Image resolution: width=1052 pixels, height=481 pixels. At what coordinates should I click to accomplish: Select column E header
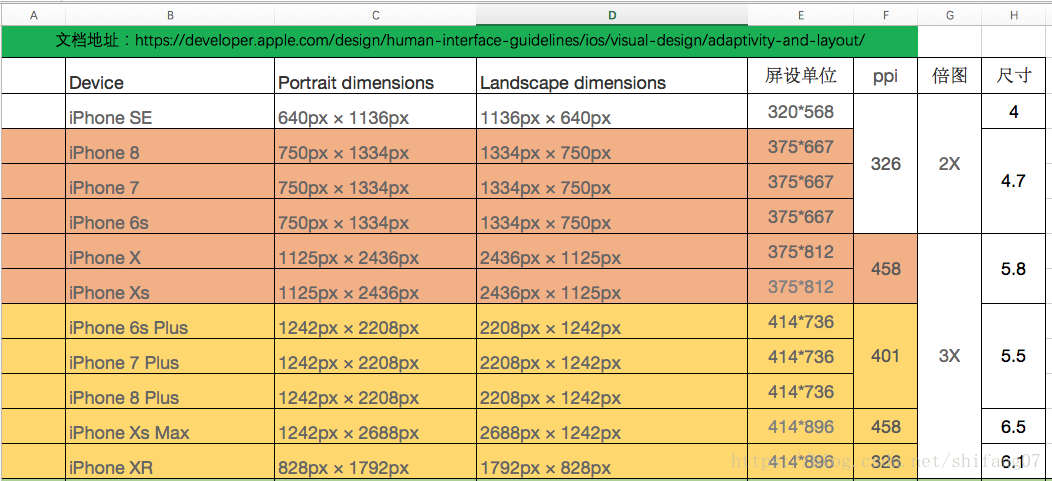click(x=801, y=15)
